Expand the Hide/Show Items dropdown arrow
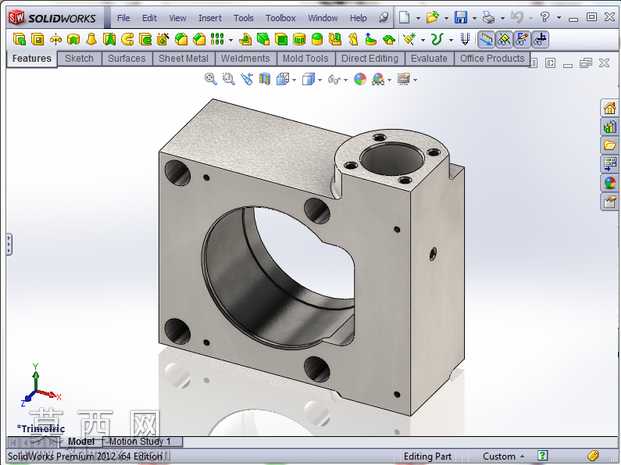The height and width of the screenshot is (465, 621). [x=346, y=80]
